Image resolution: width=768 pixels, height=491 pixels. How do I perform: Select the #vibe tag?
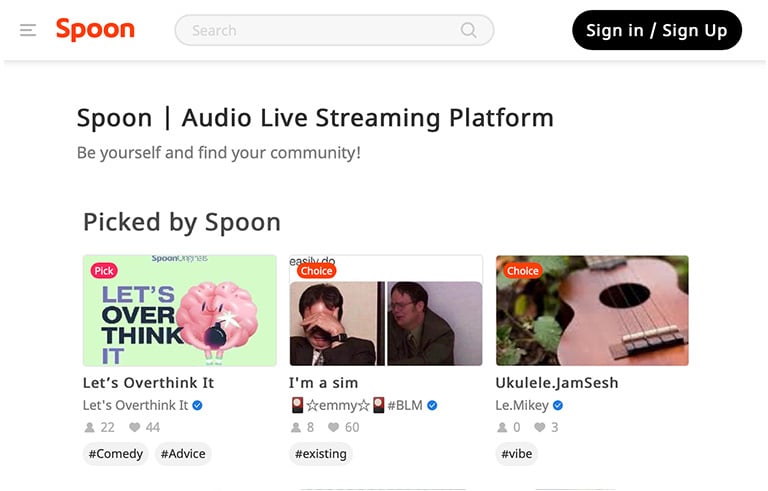[x=517, y=454]
